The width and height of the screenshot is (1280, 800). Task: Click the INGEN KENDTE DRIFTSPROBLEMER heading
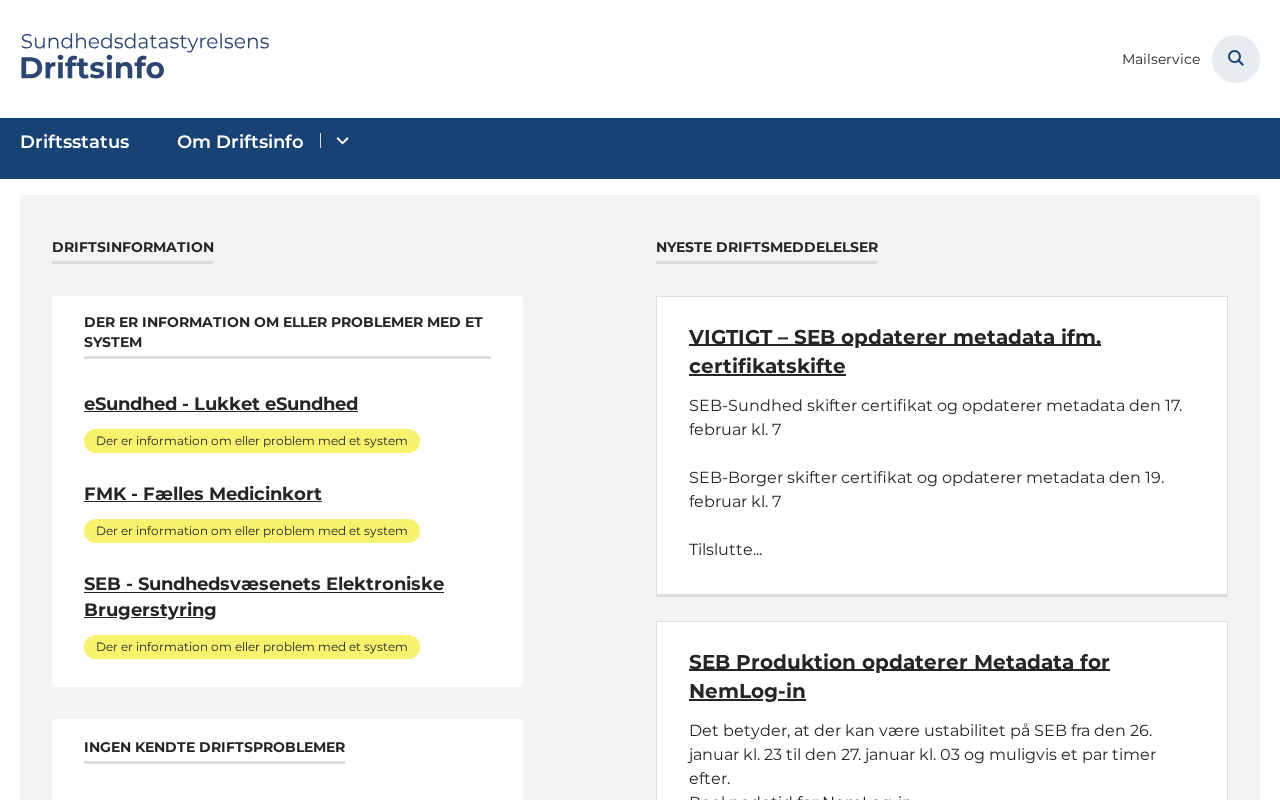click(215, 747)
